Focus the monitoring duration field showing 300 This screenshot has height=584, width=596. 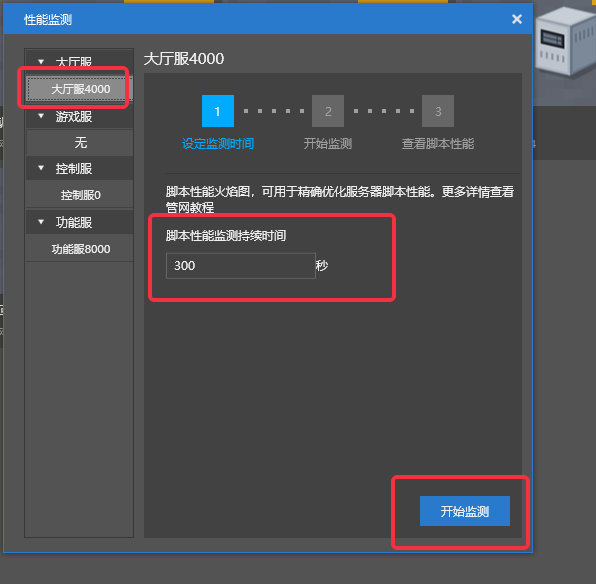pos(241,266)
